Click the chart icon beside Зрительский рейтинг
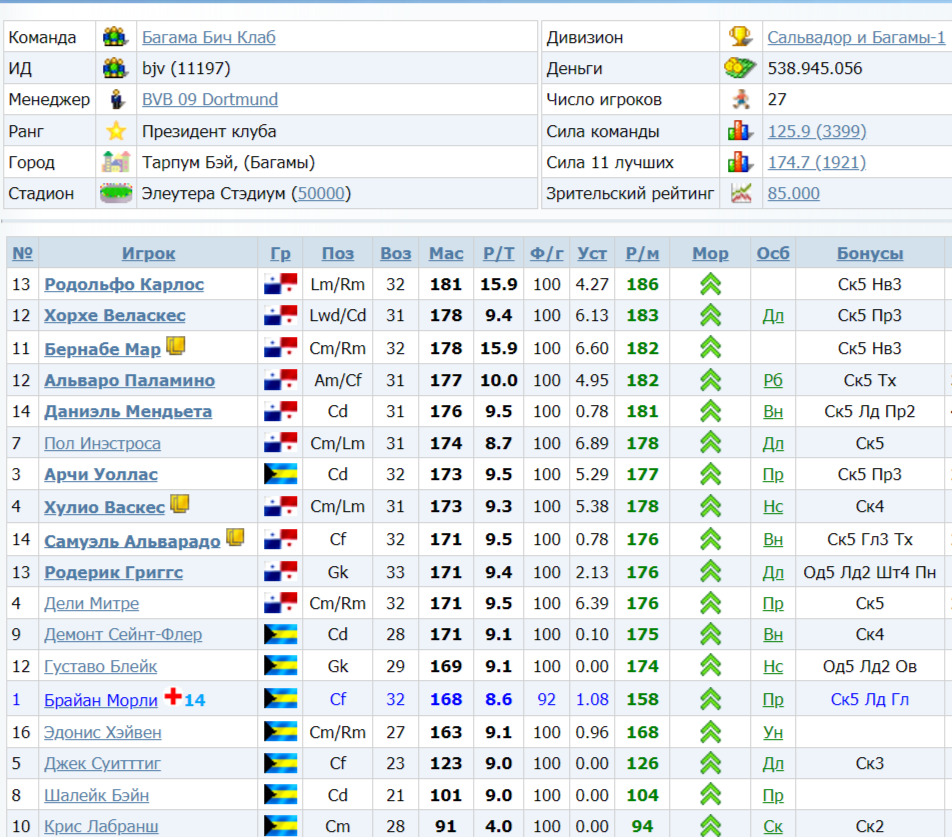The image size is (952, 837). pyautogui.click(x=740, y=193)
